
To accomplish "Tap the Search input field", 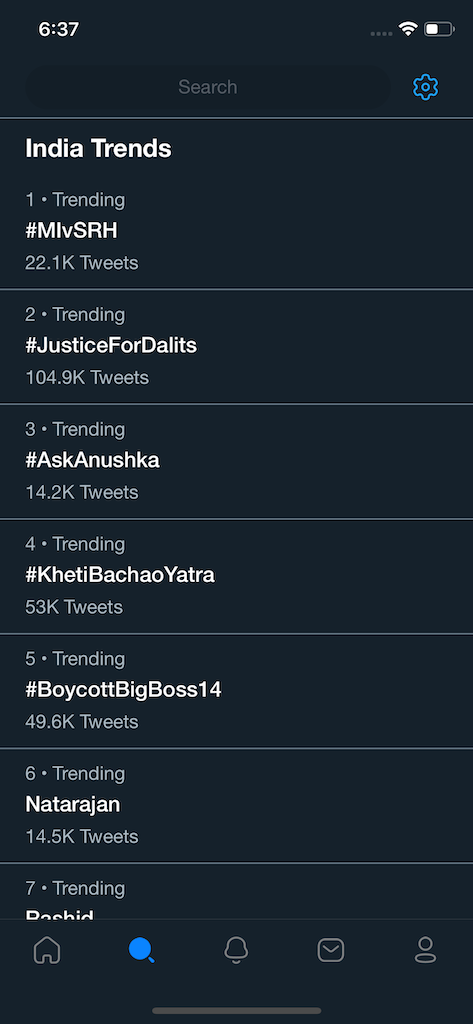I will pyautogui.click(x=208, y=87).
